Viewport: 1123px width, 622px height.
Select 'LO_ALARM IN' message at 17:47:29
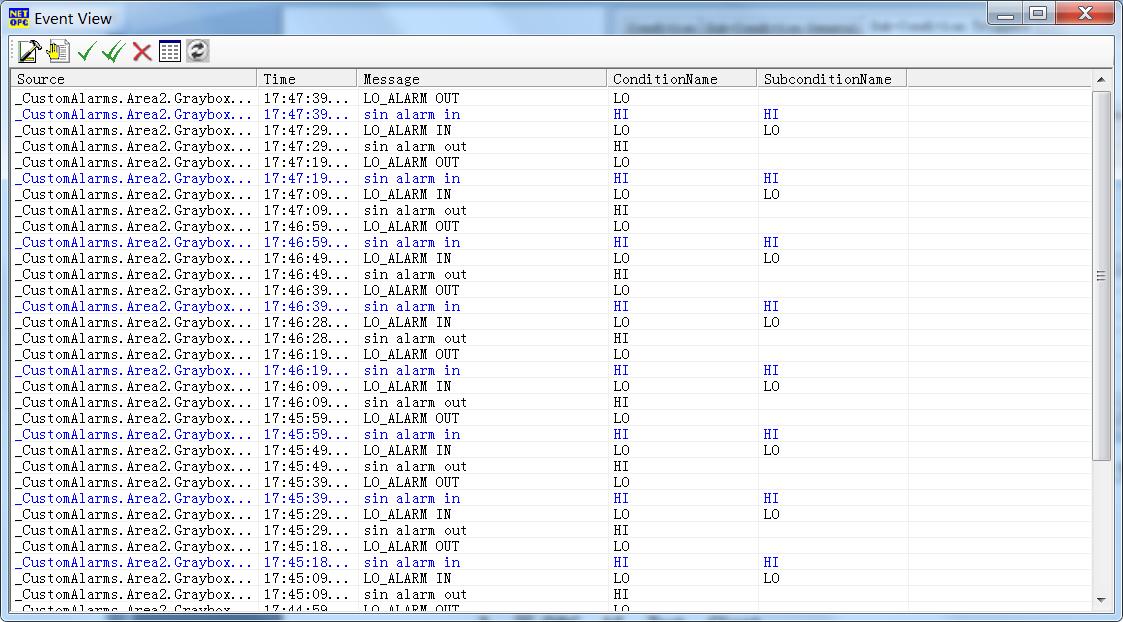point(407,130)
